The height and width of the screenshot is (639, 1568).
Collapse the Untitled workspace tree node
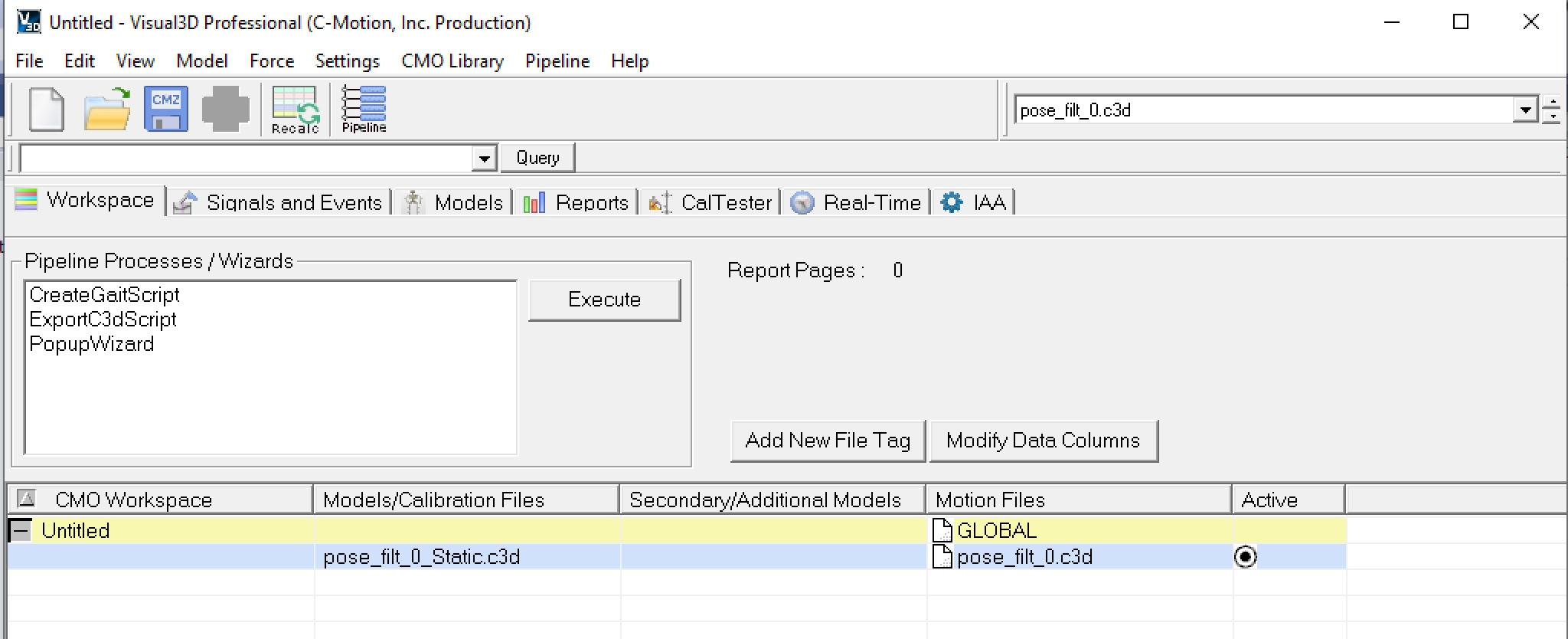21,530
